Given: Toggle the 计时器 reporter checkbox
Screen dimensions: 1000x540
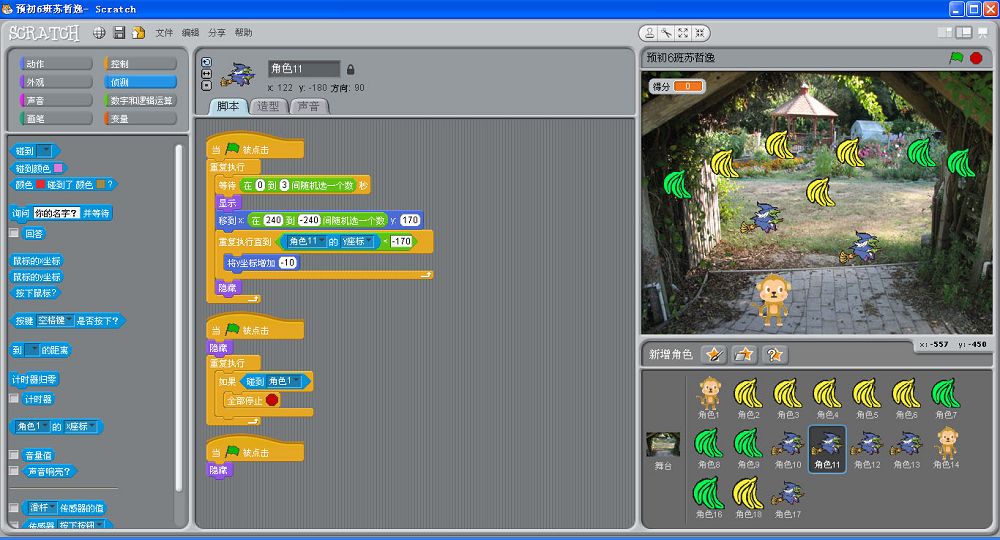Looking at the screenshot, I should pos(14,398).
